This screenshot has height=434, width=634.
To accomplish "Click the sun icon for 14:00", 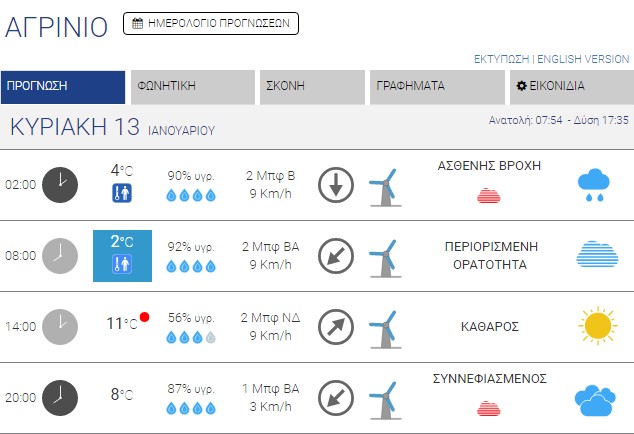I will (x=597, y=325).
